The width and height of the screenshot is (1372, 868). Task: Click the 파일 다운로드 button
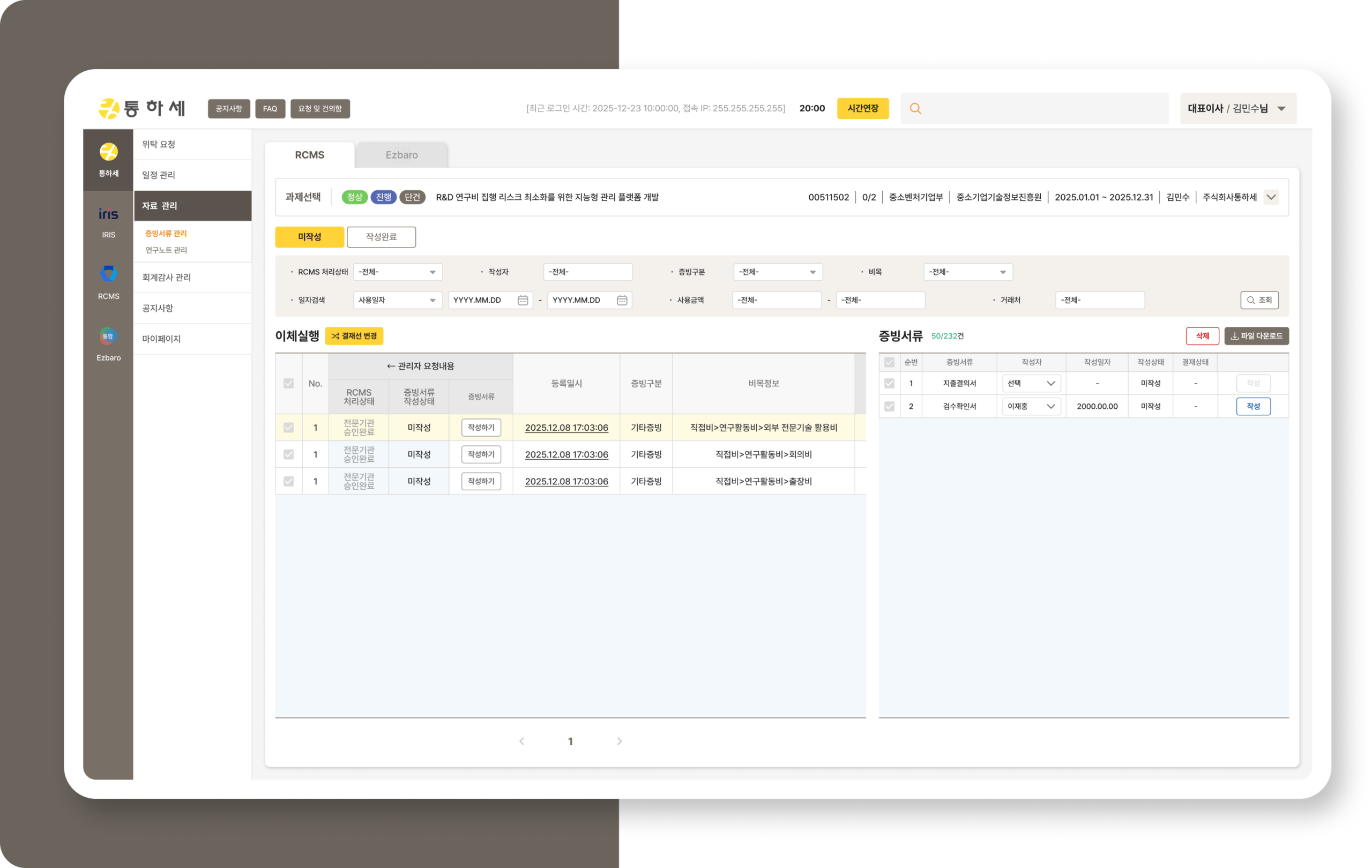[x=1256, y=336]
